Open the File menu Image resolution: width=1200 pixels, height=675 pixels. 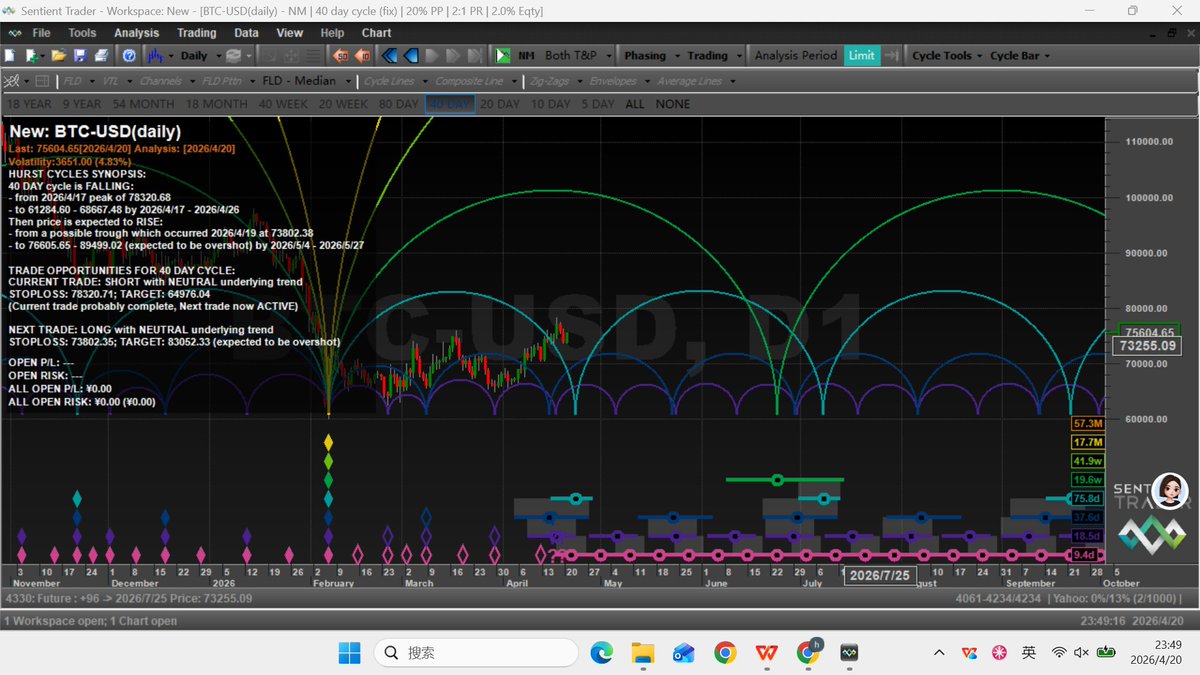[x=41, y=33]
